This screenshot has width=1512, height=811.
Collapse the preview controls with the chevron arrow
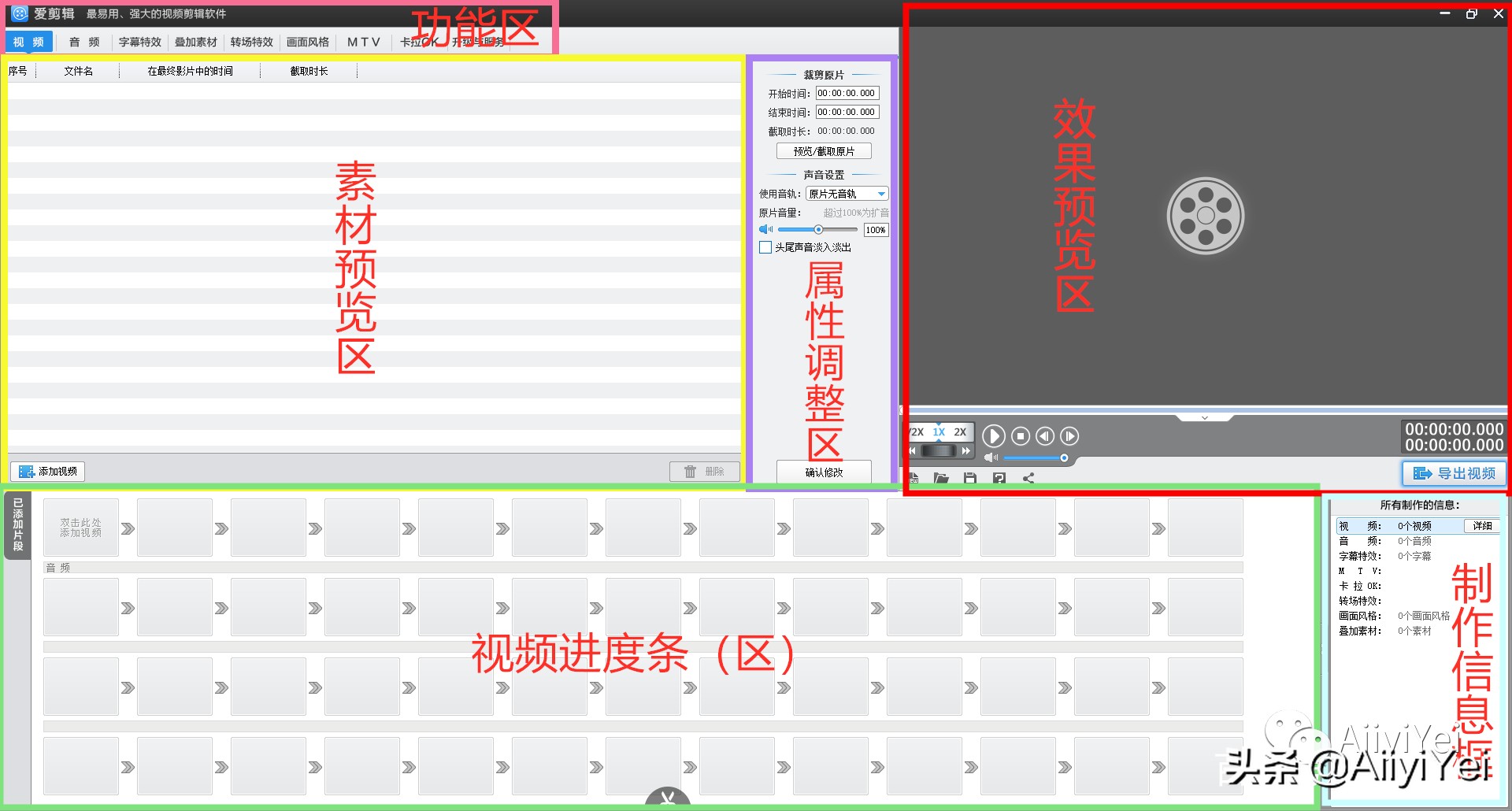click(1204, 418)
